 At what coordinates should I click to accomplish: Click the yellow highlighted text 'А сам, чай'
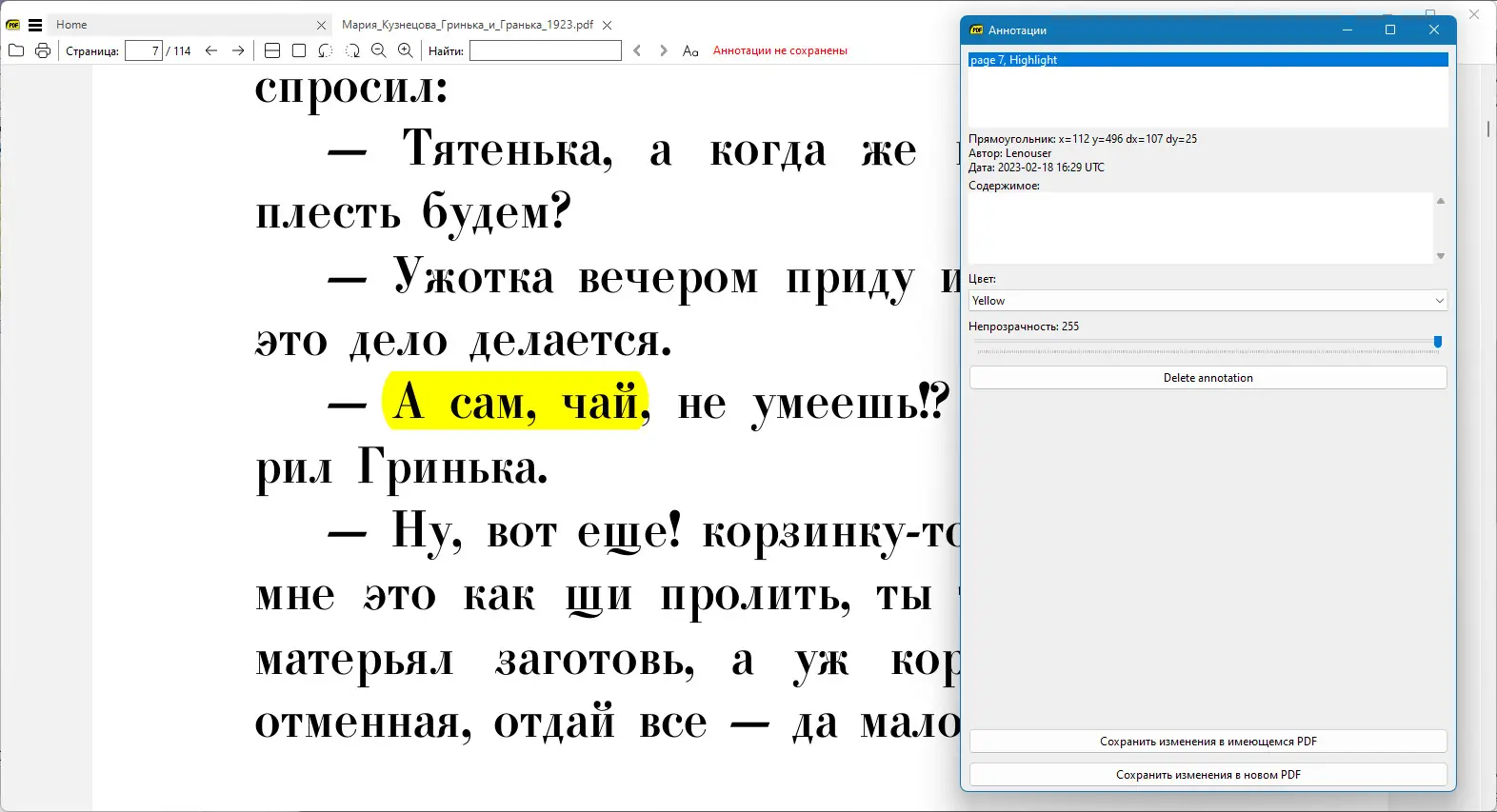pyautogui.click(x=515, y=402)
